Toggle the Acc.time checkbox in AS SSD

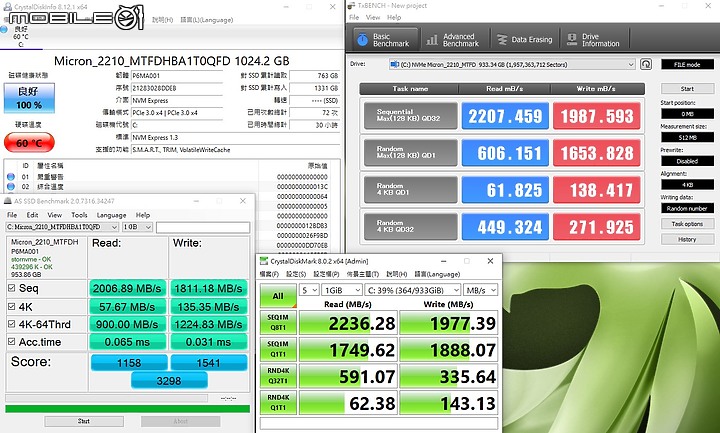11,342
